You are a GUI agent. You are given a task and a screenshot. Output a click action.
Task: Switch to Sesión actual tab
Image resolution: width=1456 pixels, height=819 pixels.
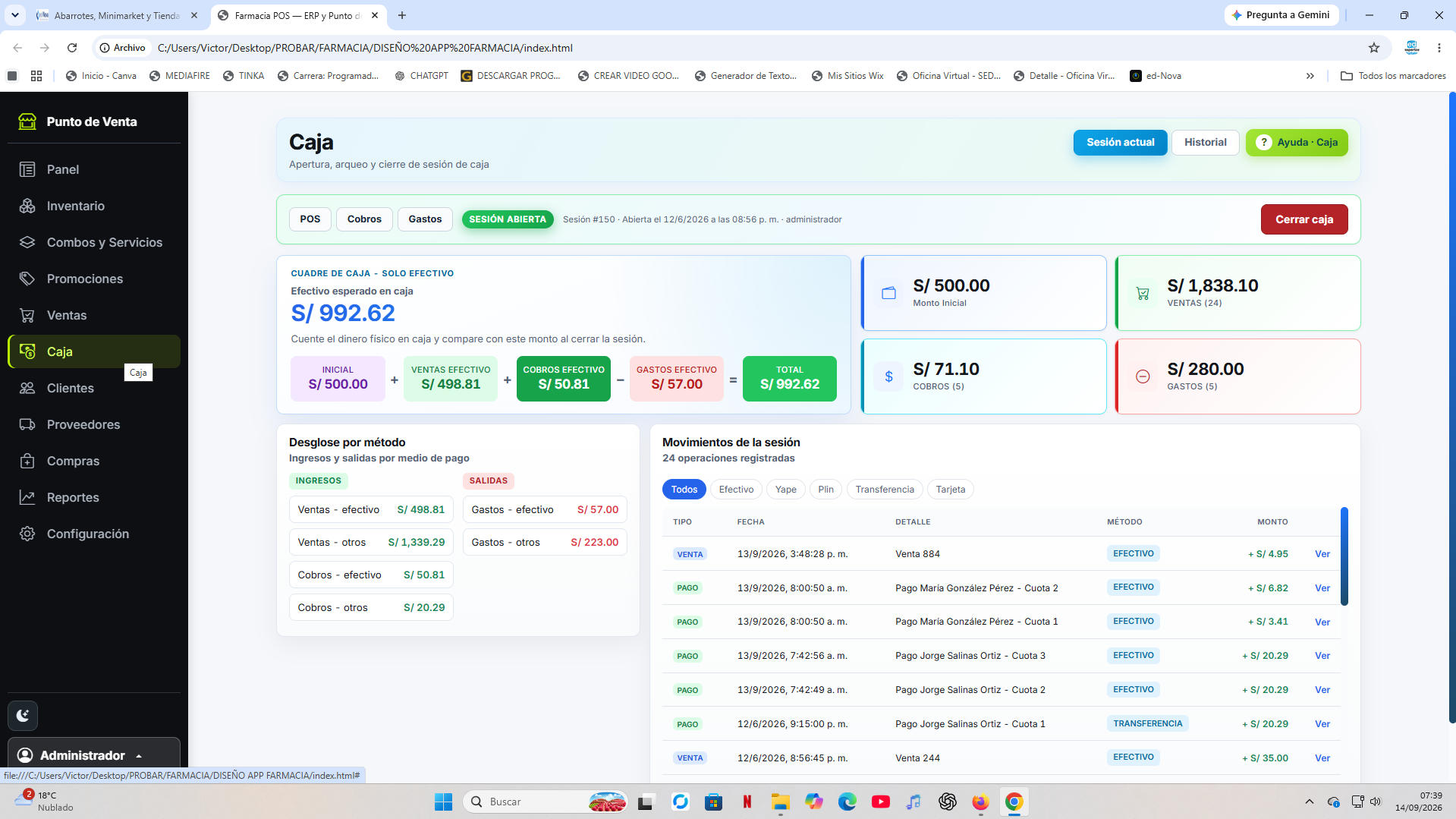[1120, 142]
